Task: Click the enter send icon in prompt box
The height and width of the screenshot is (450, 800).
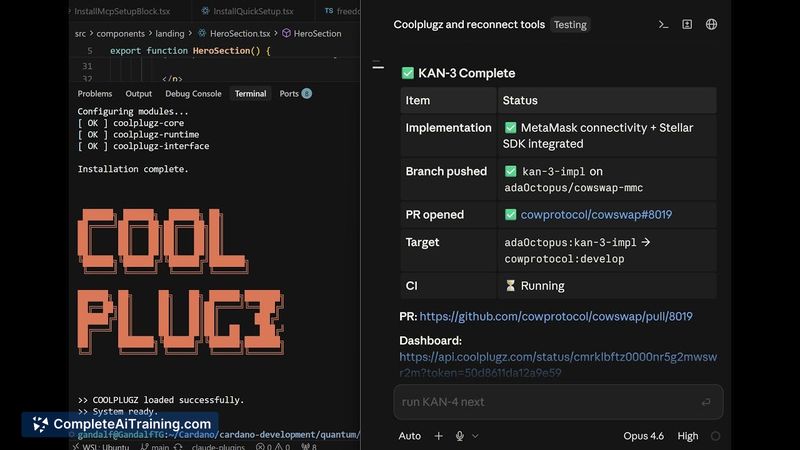Action: [706, 402]
